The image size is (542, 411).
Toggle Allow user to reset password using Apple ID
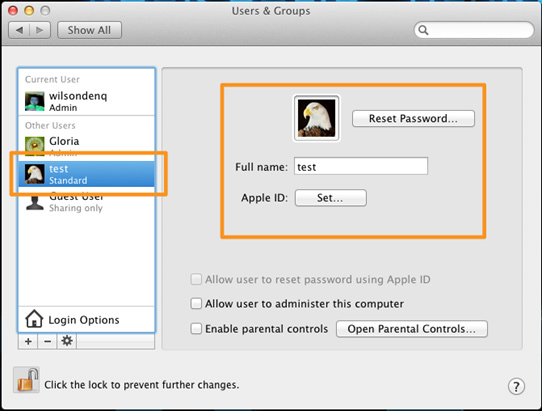(x=196, y=279)
